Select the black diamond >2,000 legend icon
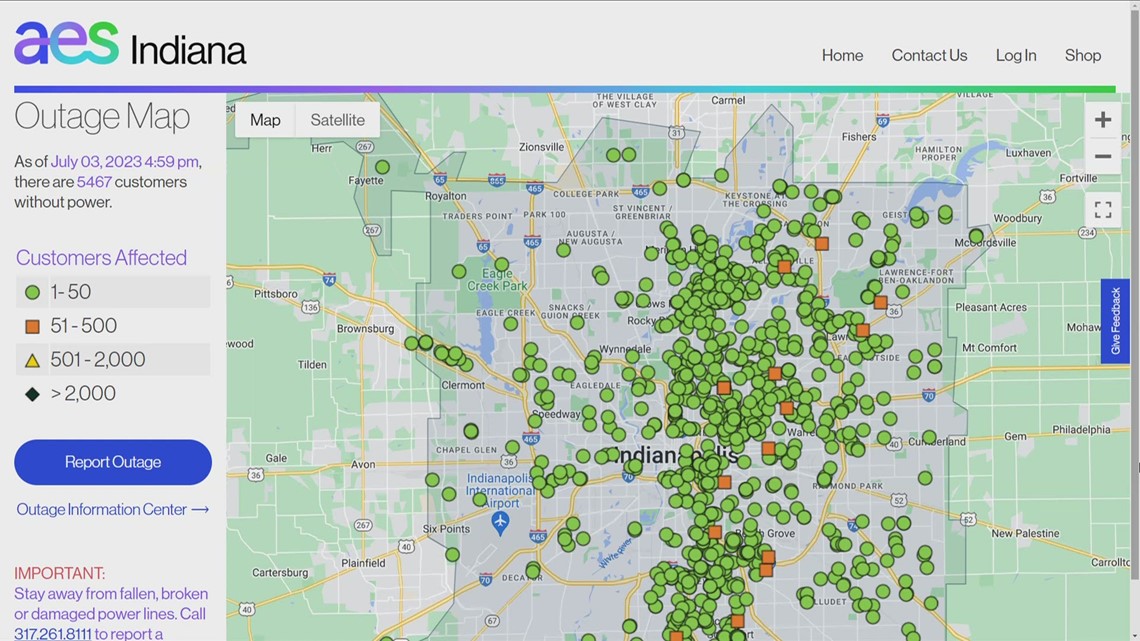Viewport: 1140px width, 641px height. pos(31,393)
